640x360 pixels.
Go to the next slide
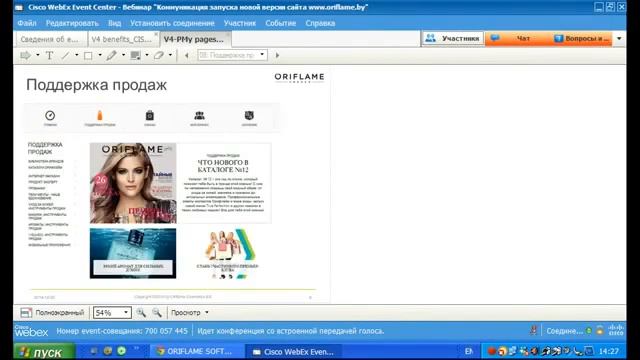[278, 55]
